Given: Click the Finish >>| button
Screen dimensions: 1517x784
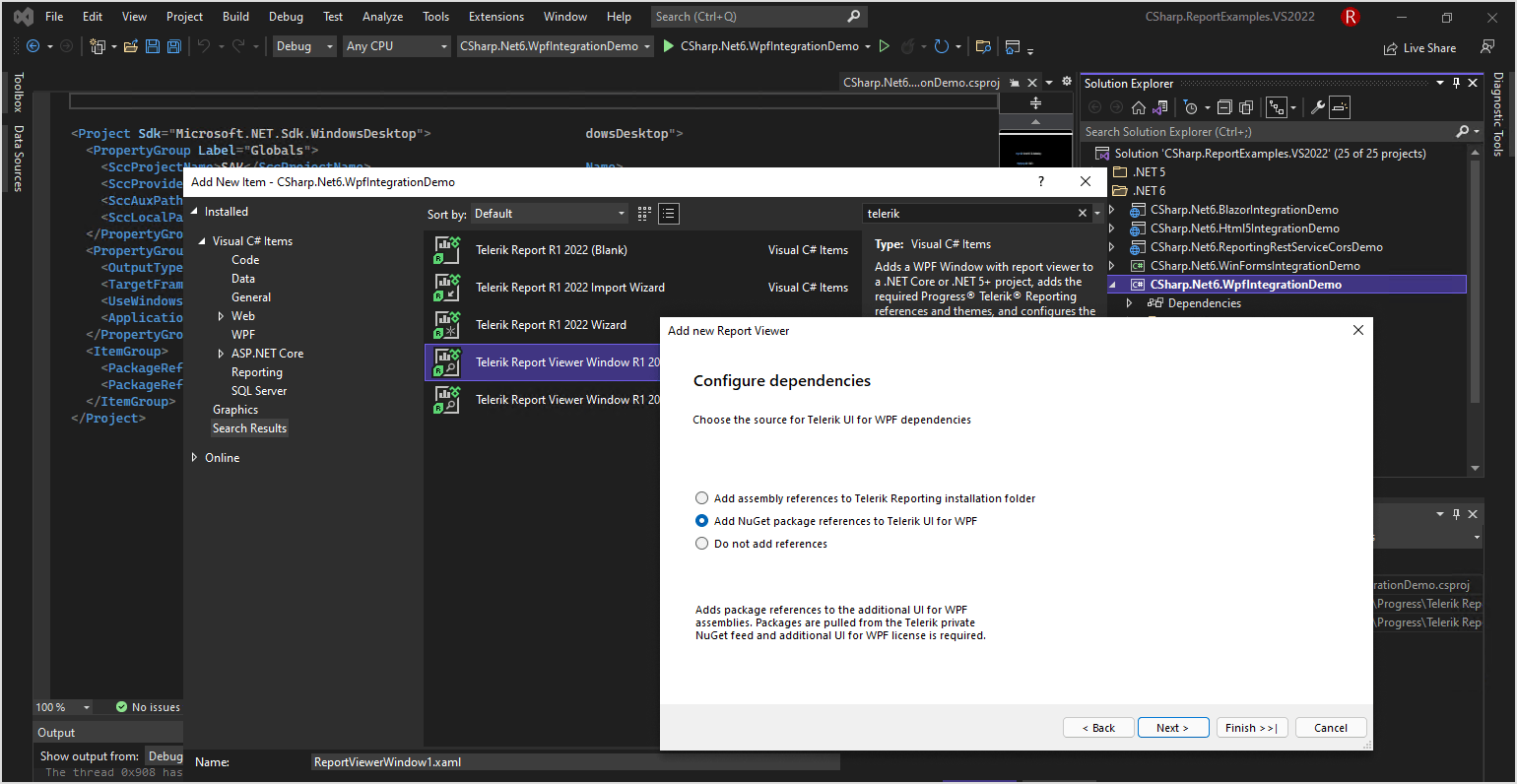Looking at the screenshot, I should pyautogui.click(x=1252, y=728).
